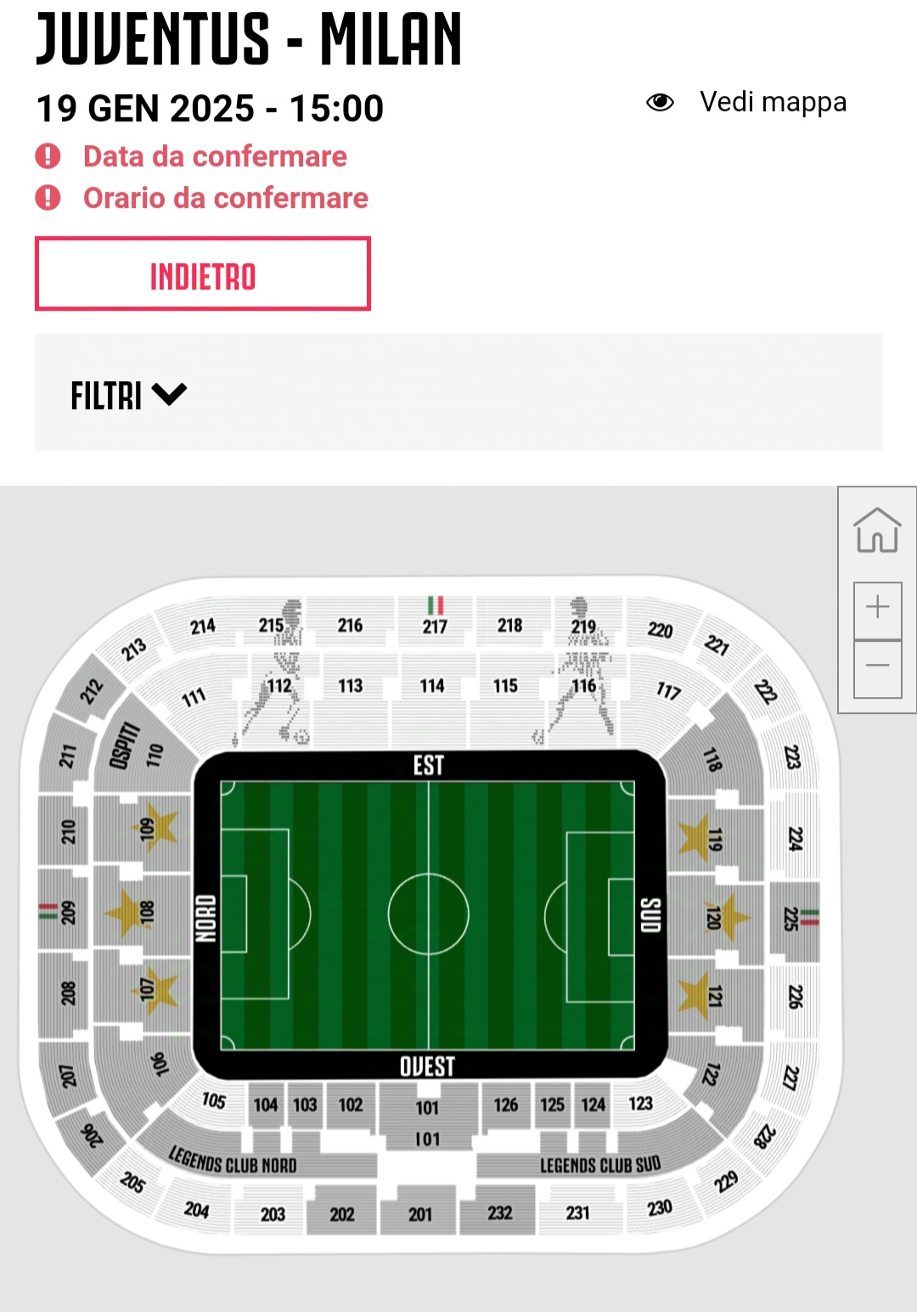Select sector 202 on the map
This screenshot has width=917, height=1316.
point(342,1209)
